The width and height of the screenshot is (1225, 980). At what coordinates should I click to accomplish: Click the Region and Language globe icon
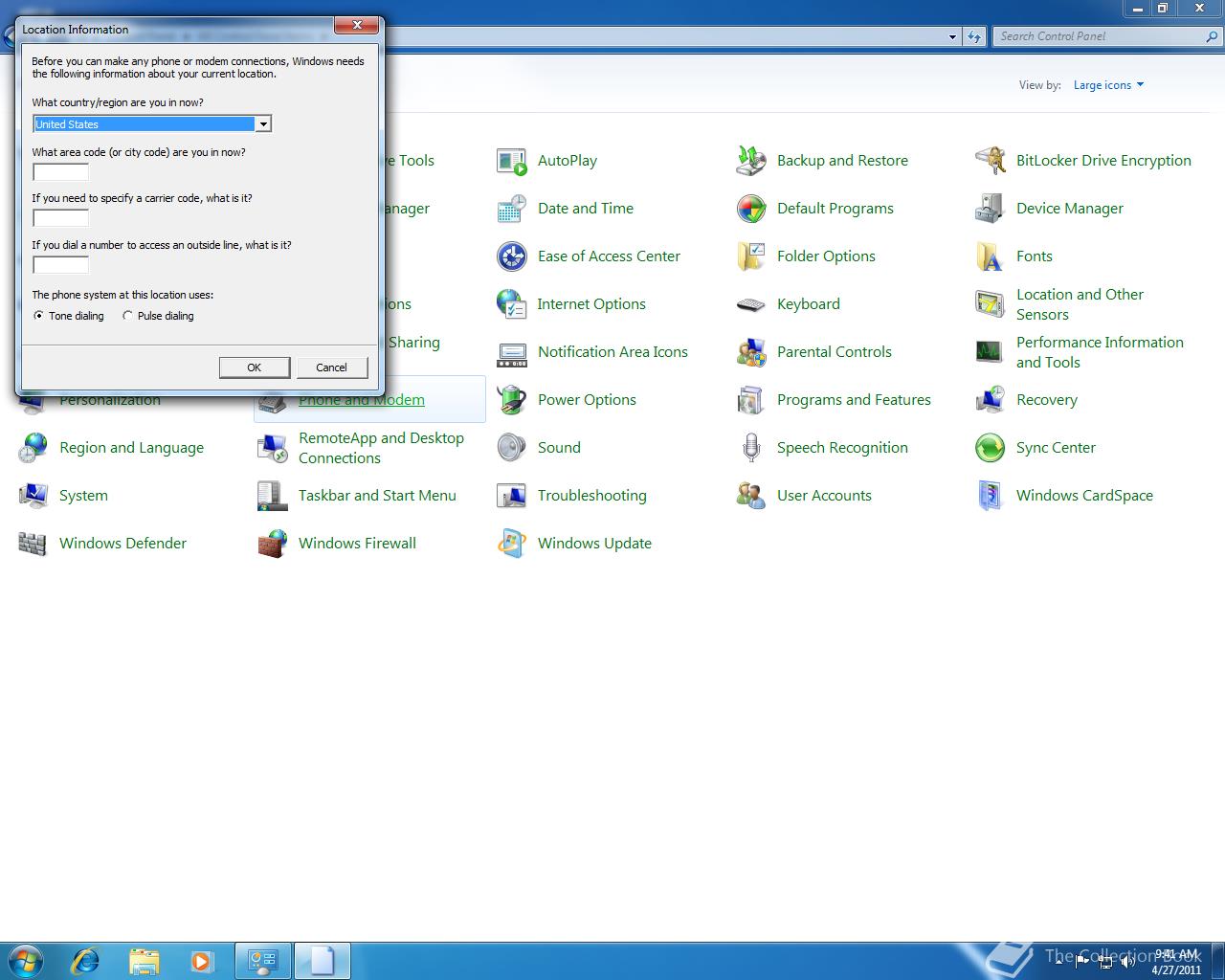[x=33, y=448]
